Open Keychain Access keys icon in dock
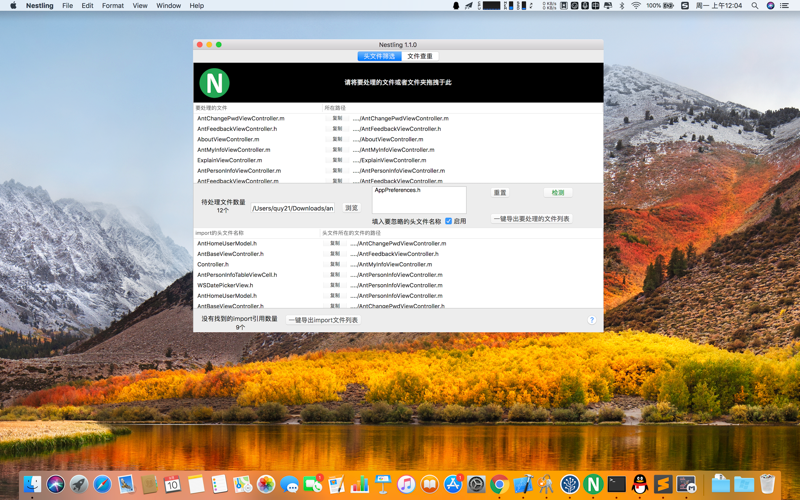Screen dimensions: 800x500 (546, 484)
